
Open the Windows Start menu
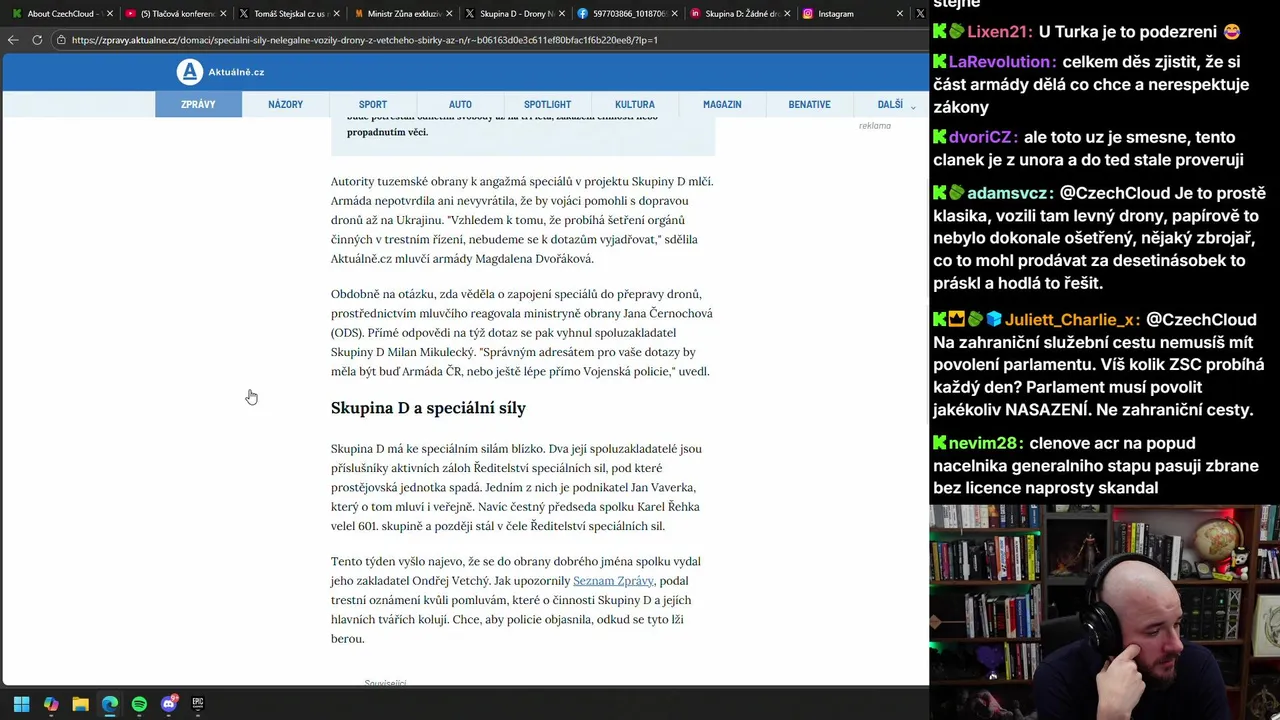click(x=21, y=704)
